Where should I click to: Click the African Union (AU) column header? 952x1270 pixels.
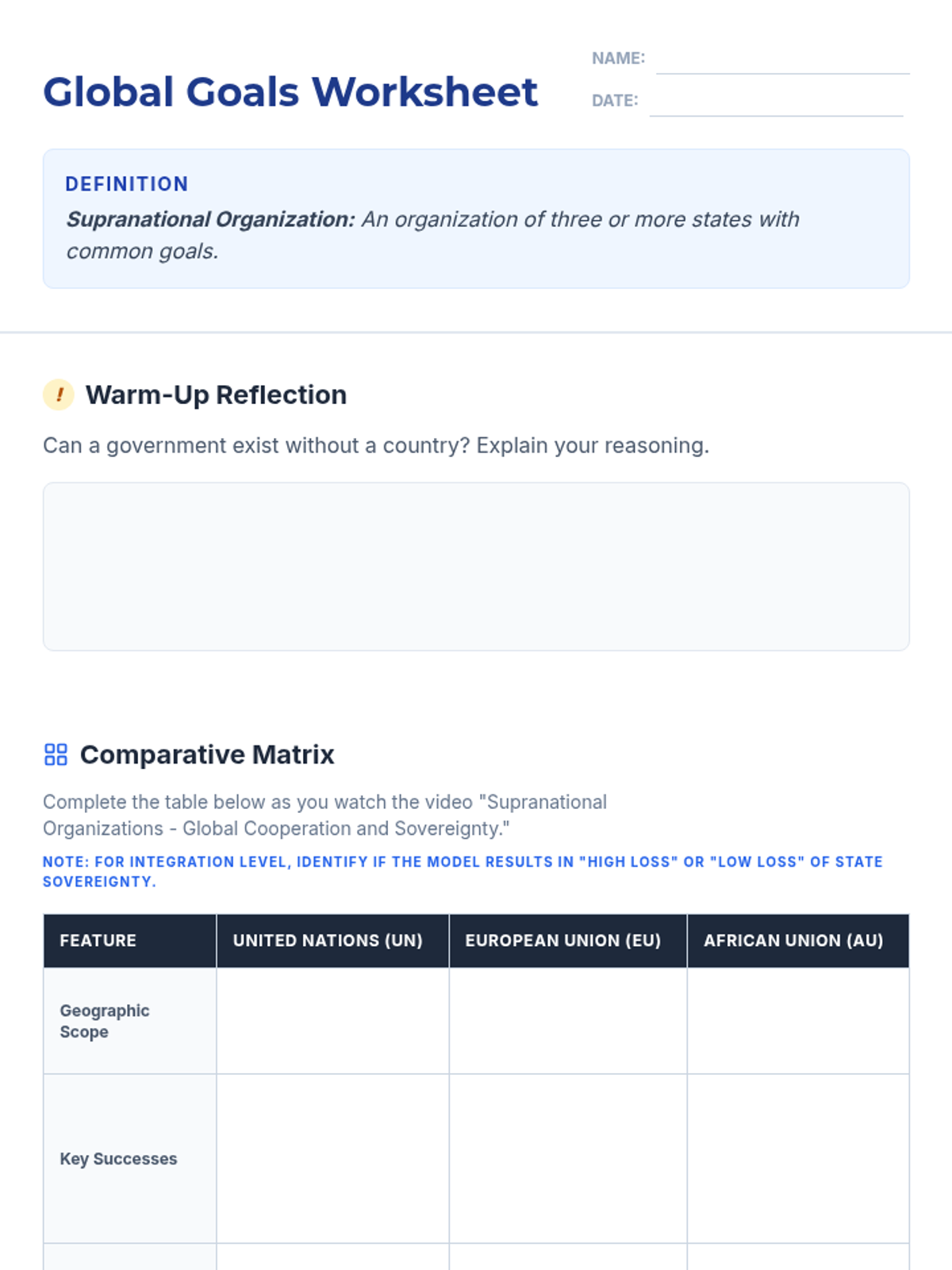793,941
